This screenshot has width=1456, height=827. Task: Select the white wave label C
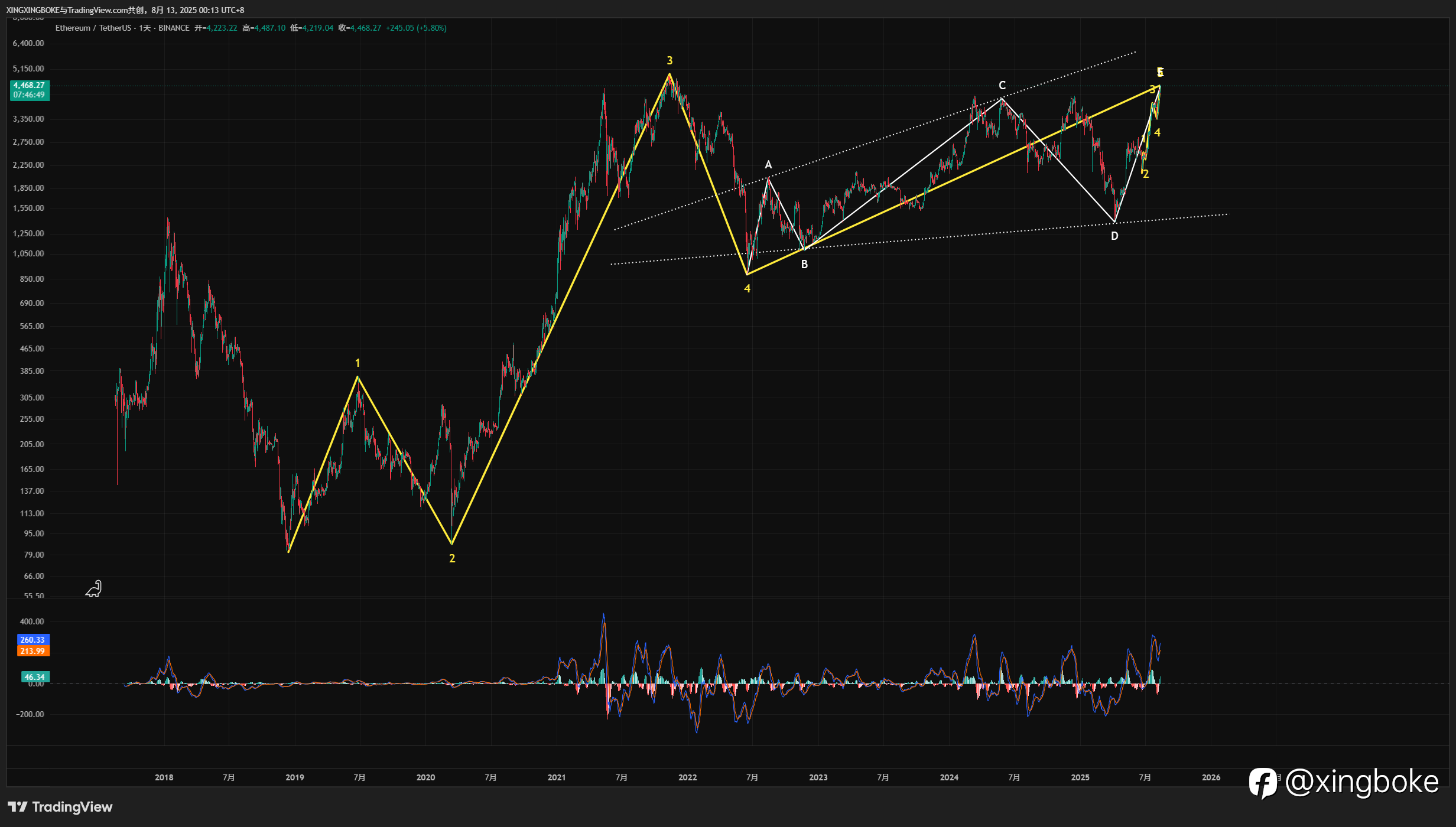(1002, 86)
